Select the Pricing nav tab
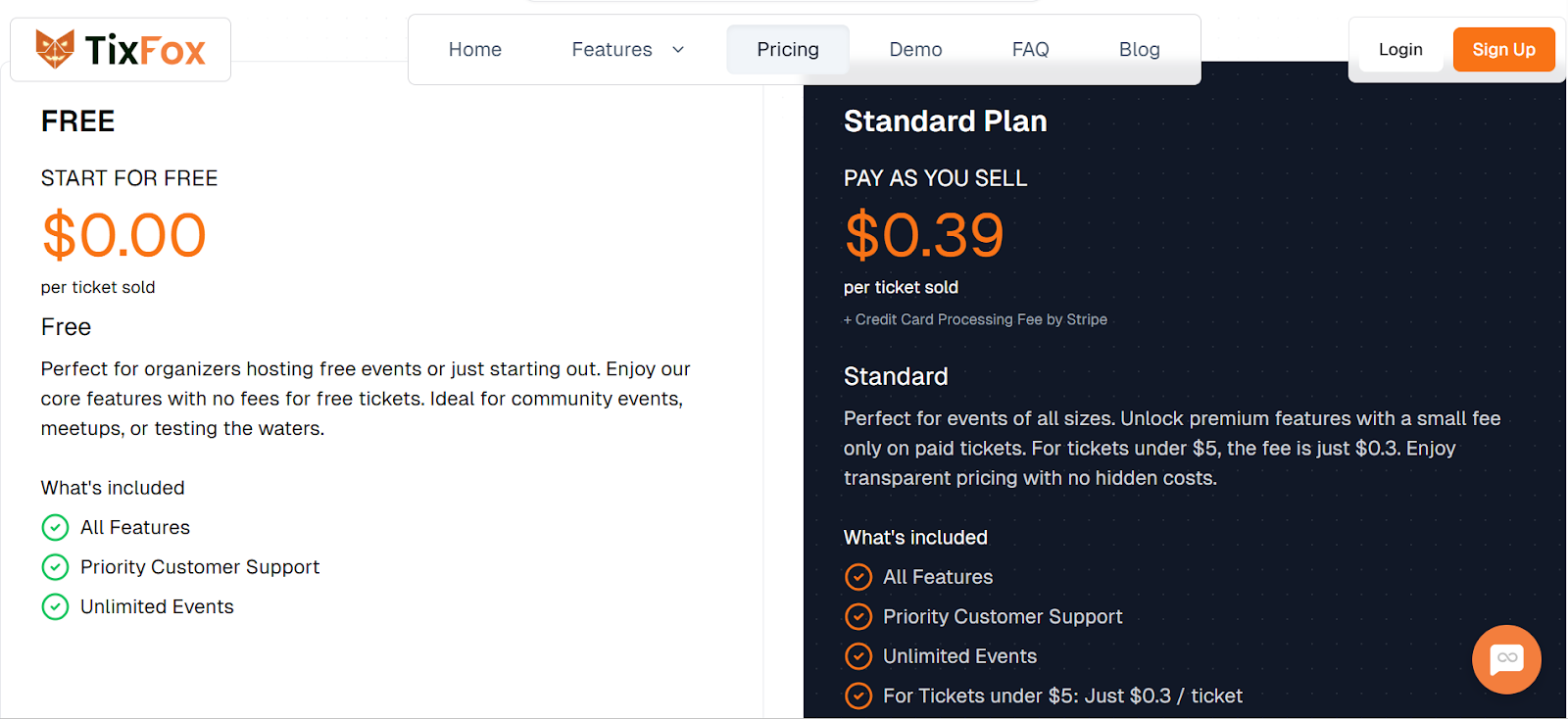Screen dimensions: 1568x719 [x=787, y=50]
